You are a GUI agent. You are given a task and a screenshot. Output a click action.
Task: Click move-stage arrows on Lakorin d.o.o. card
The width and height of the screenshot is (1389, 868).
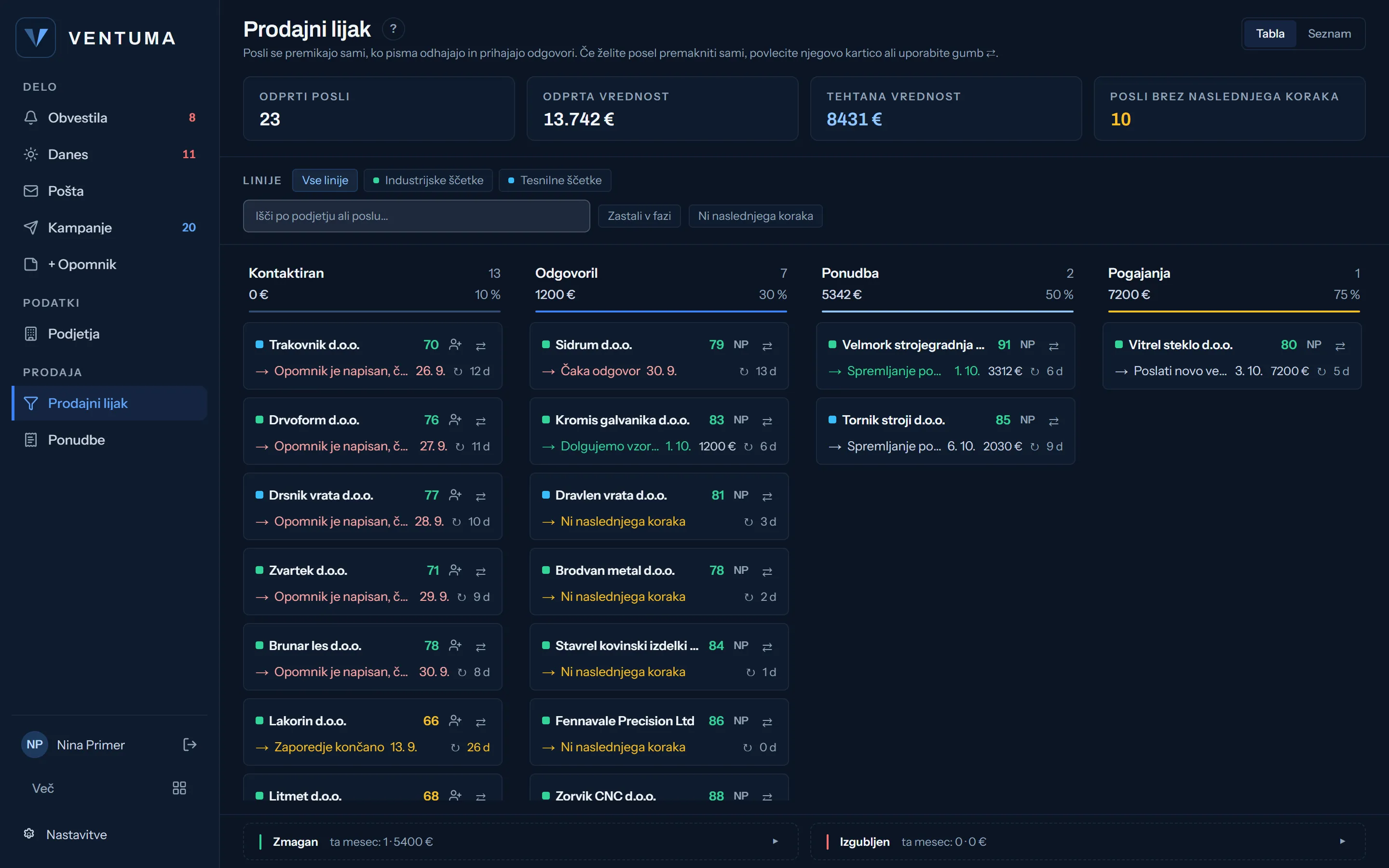coord(481,721)
